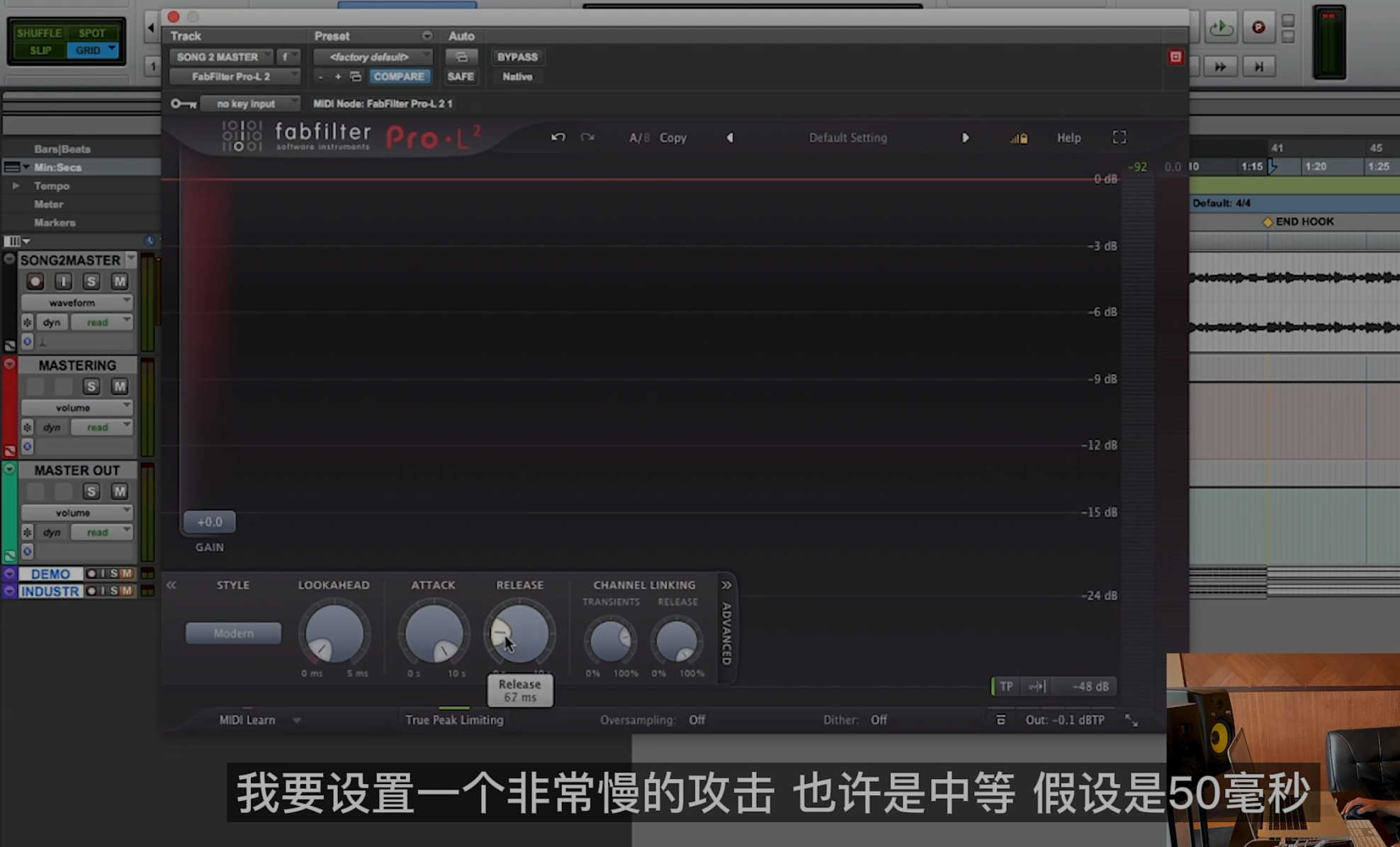Mute the MASTER OUT track
Screen dimensions: 1400x847
pos(119,491)
